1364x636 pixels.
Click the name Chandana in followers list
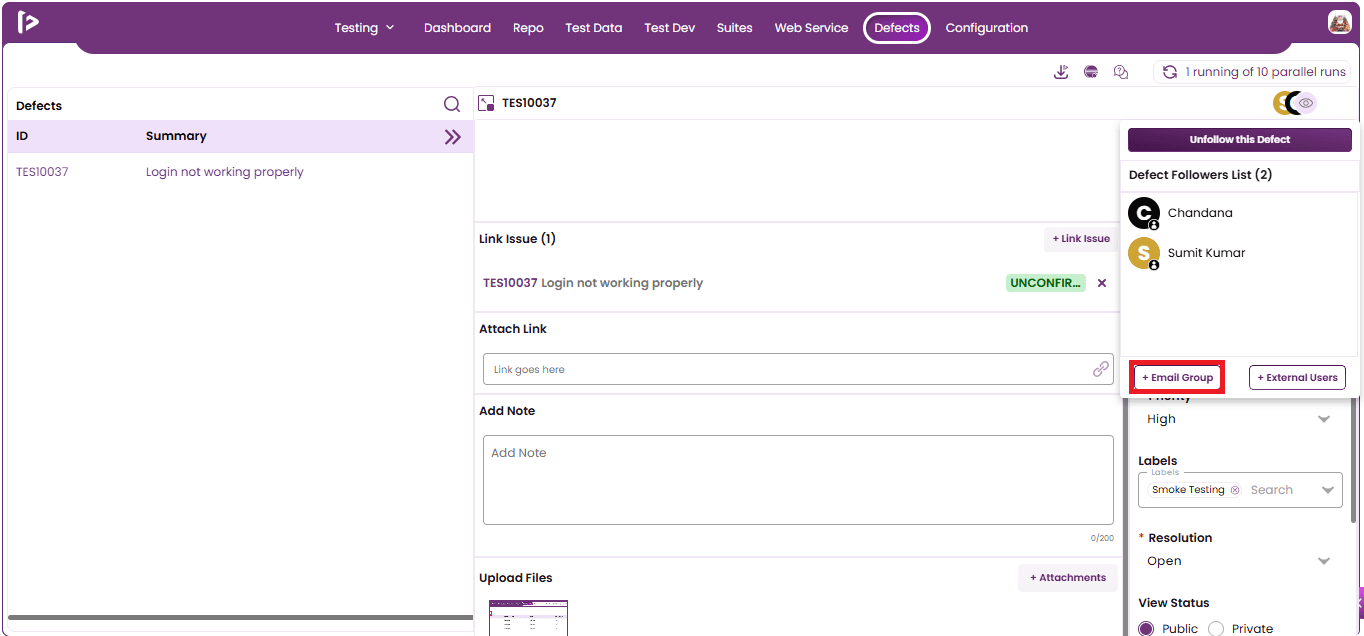(1200, 213)
